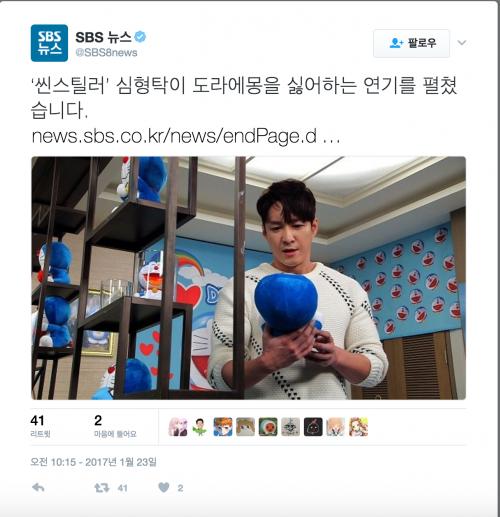This screenshot has height=517, width=500.
Task: Click the second avatar with green figure
Action: tap(200, 427)
